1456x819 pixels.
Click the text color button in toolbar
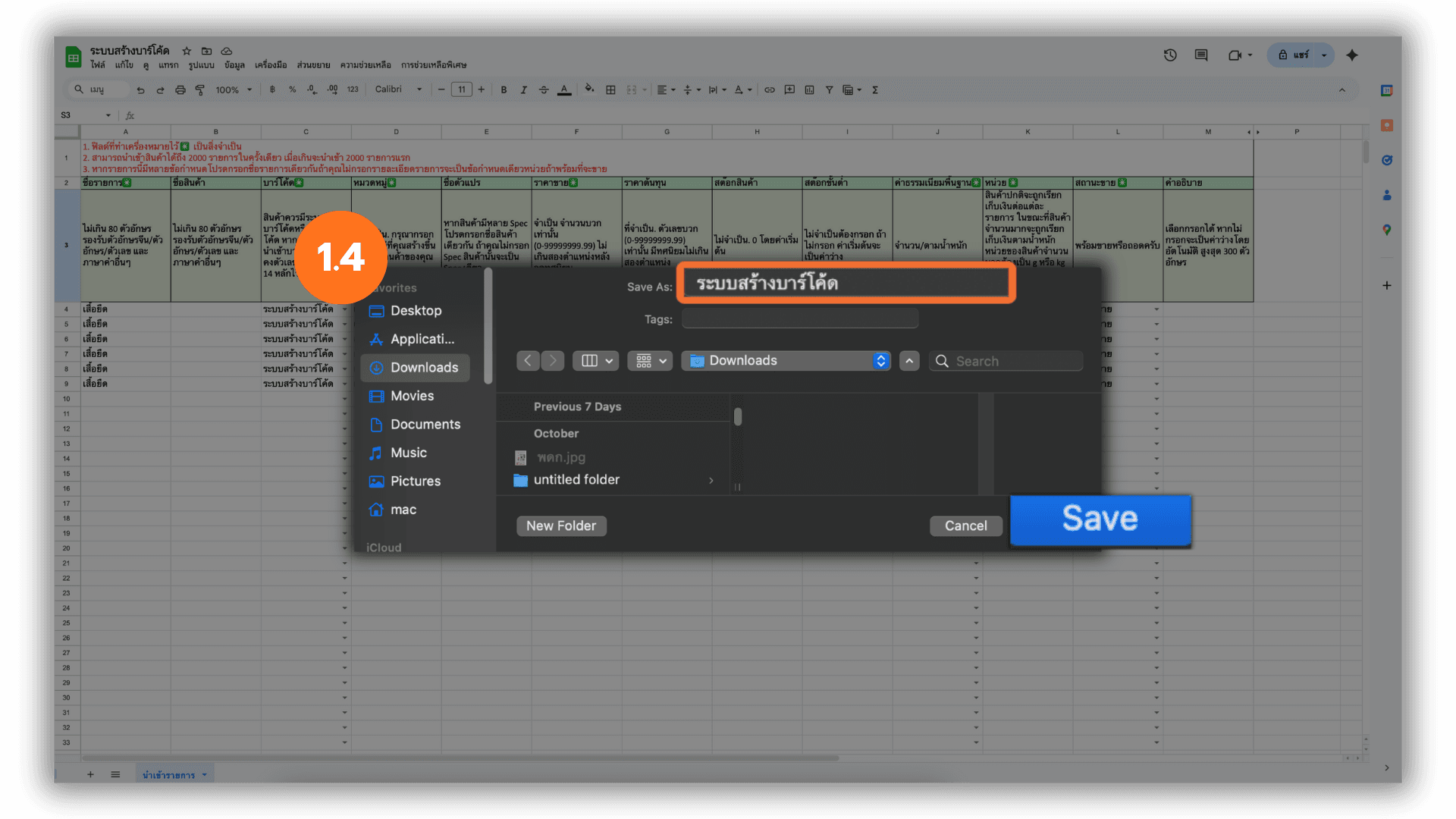point(564,90)
